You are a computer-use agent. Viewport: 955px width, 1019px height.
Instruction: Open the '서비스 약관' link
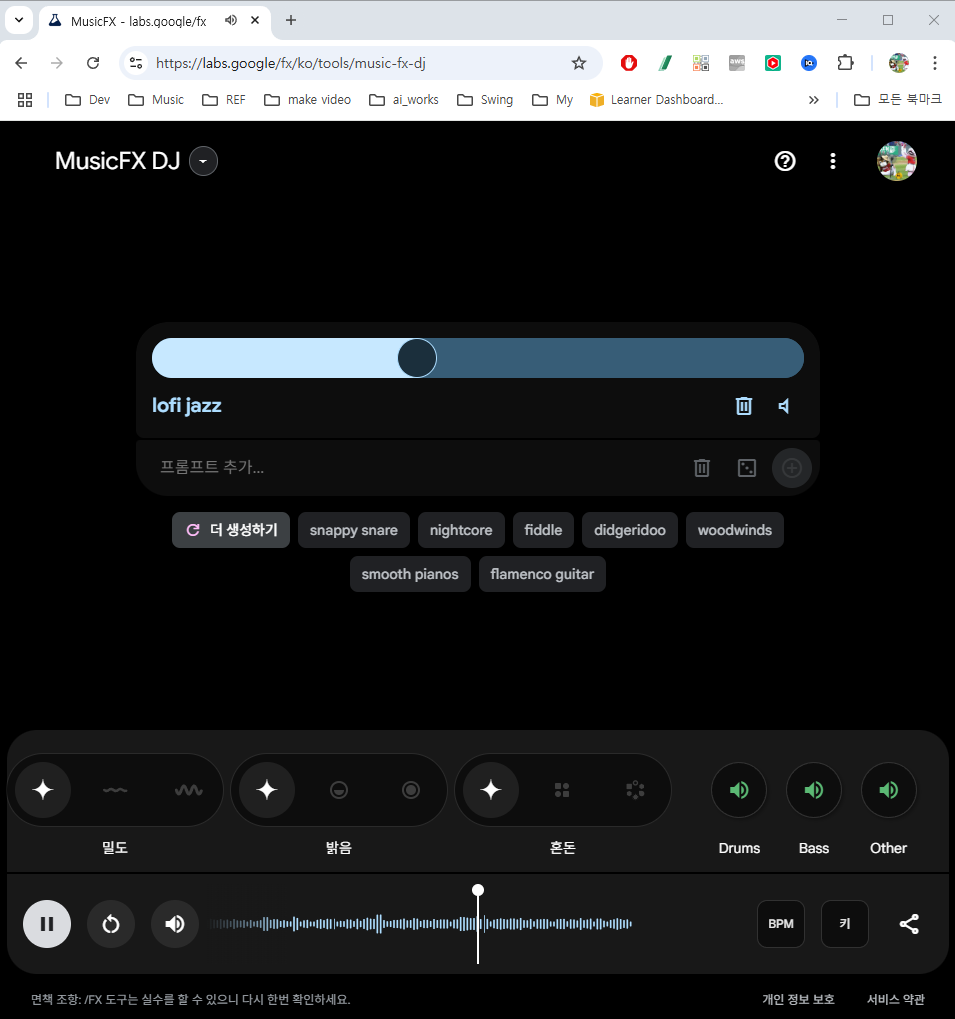[896, 1000]
